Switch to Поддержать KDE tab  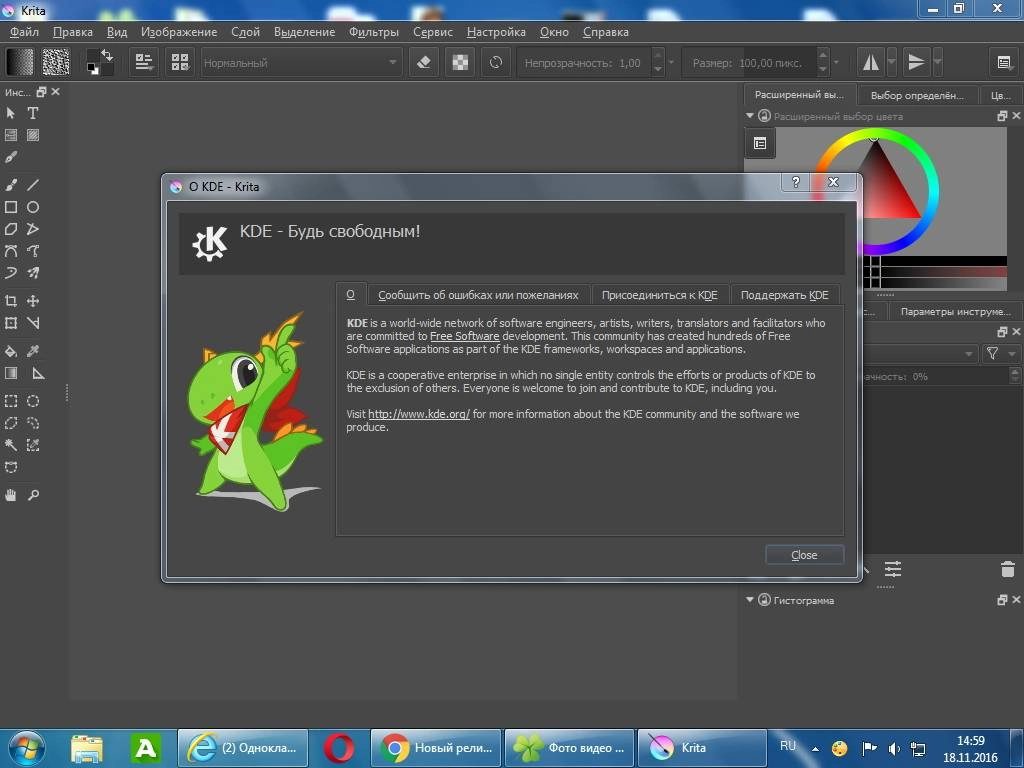coord(784,295)
